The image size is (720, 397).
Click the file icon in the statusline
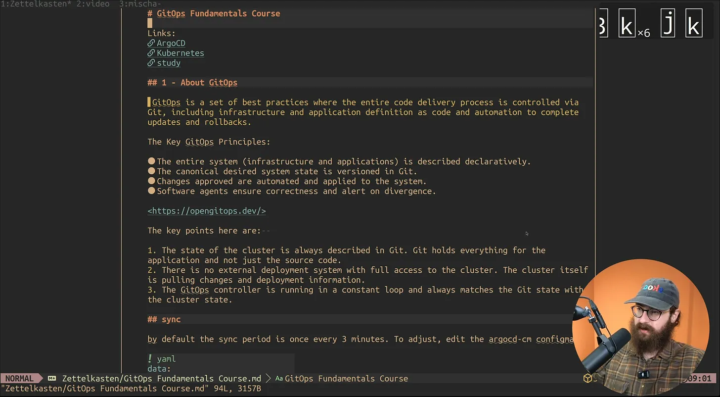52,379
